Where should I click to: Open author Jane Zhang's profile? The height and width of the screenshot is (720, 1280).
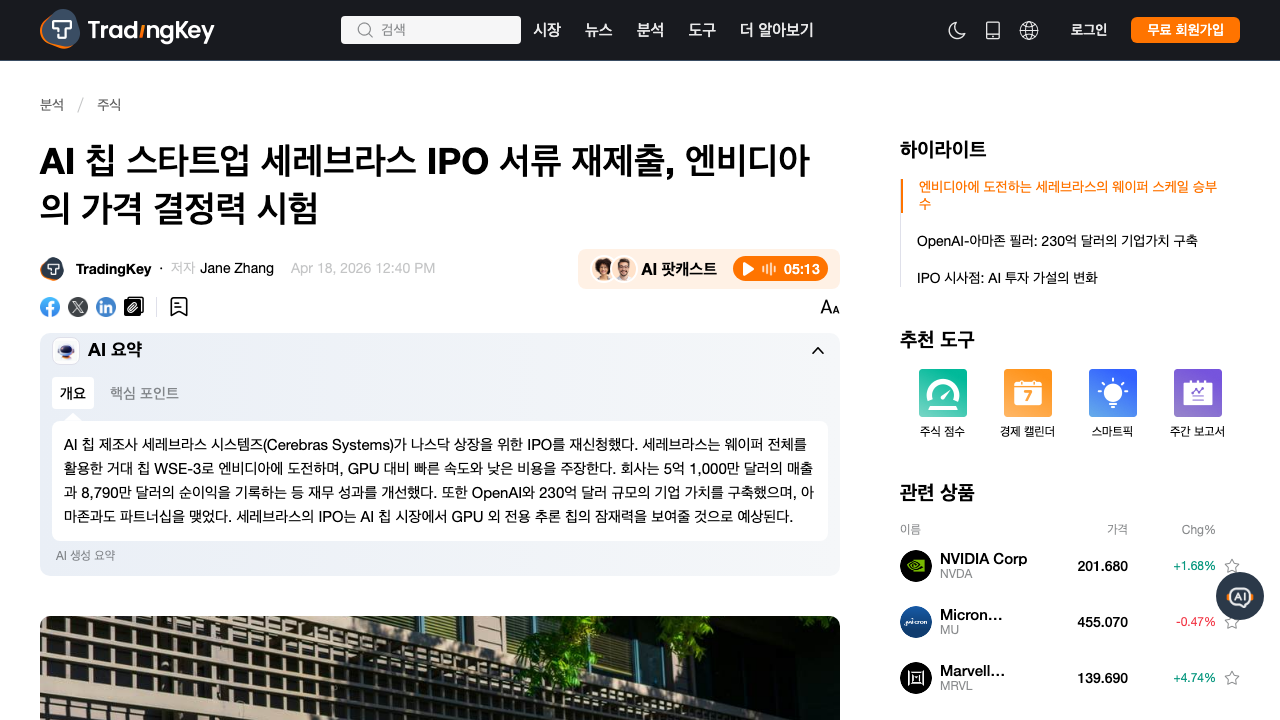pyautogui.click(x=237, y=268)
